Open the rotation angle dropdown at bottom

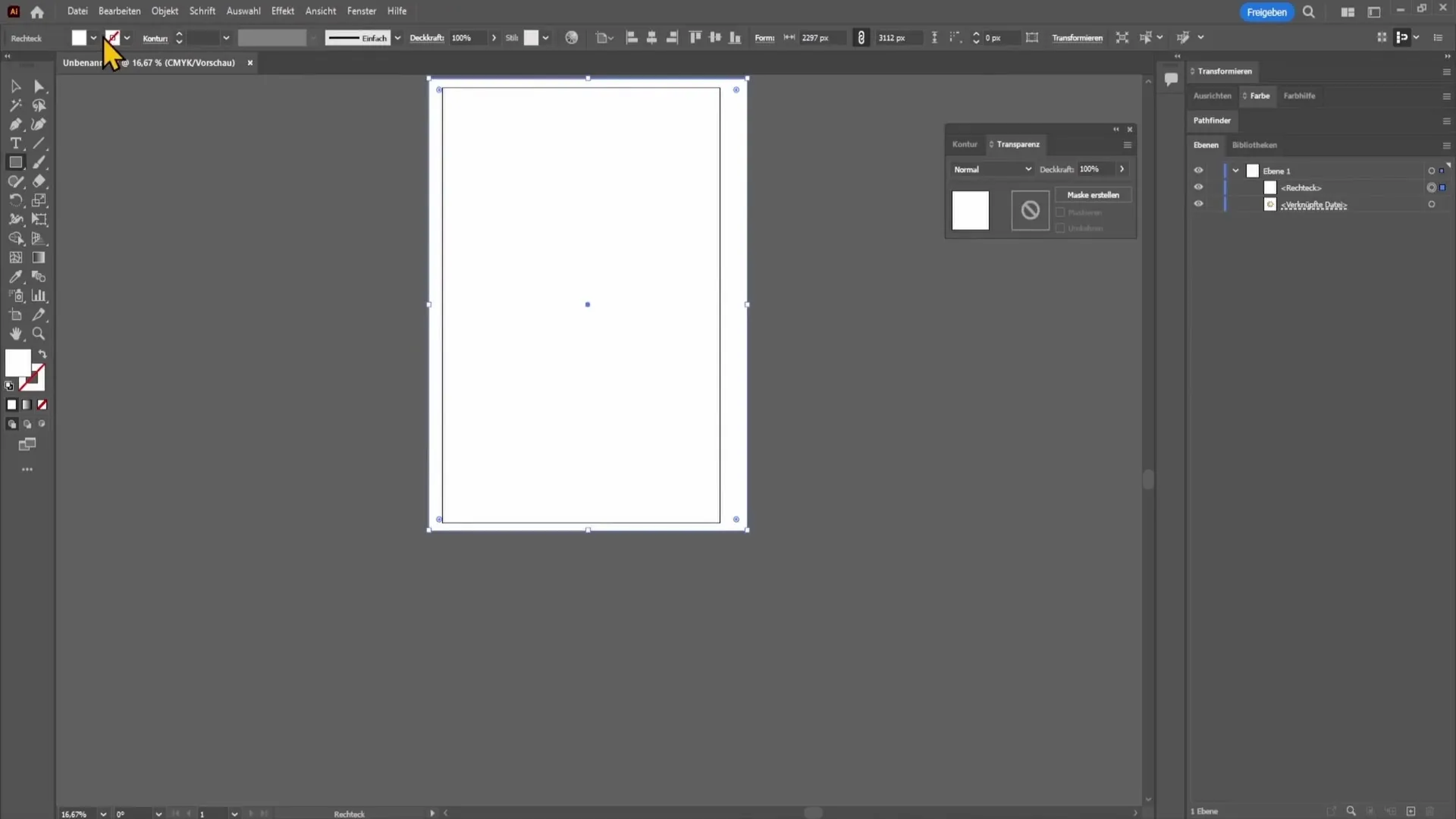coord(158,814)
